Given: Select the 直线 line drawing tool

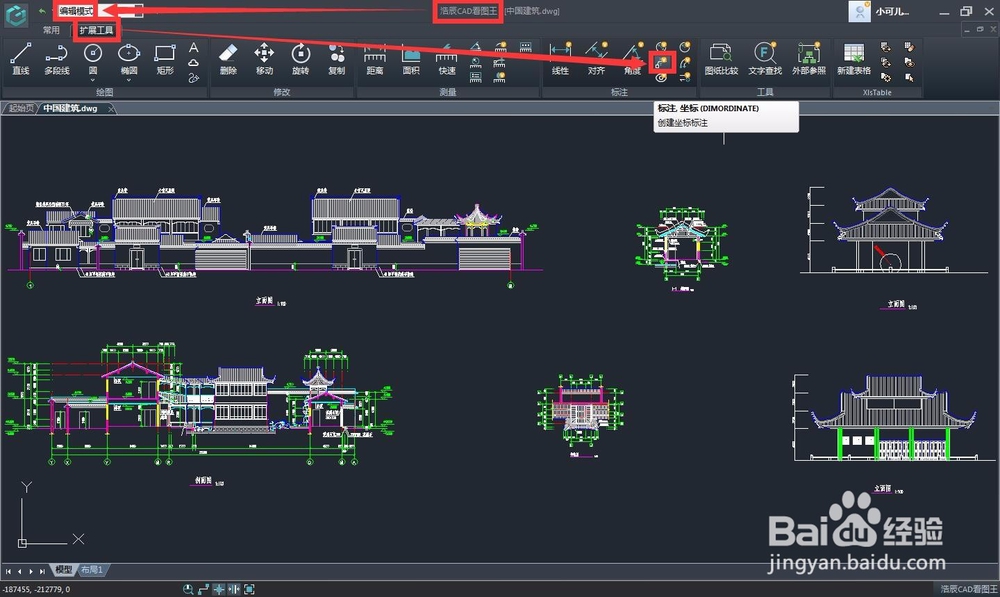Looking at the screenshot, I should point(20,59).
